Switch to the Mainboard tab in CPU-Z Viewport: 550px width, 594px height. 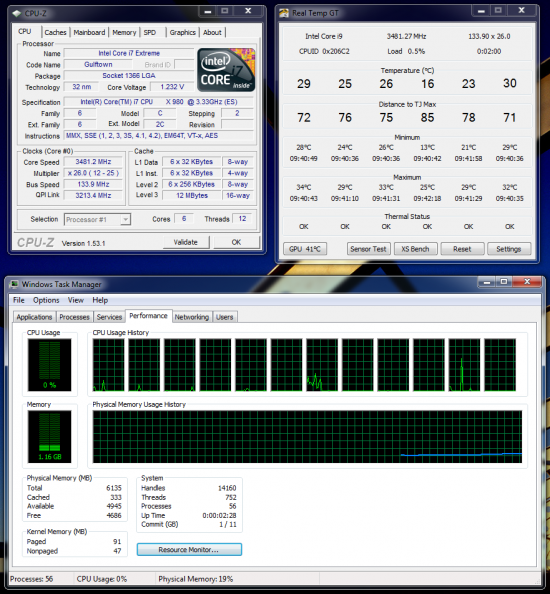pos(89,33)
